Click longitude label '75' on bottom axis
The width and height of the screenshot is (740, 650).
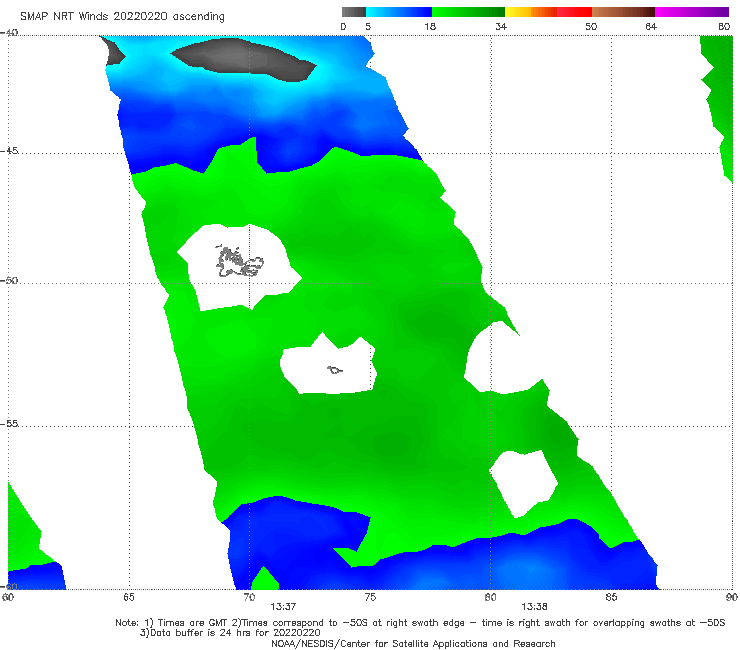[x=370, y=598]
